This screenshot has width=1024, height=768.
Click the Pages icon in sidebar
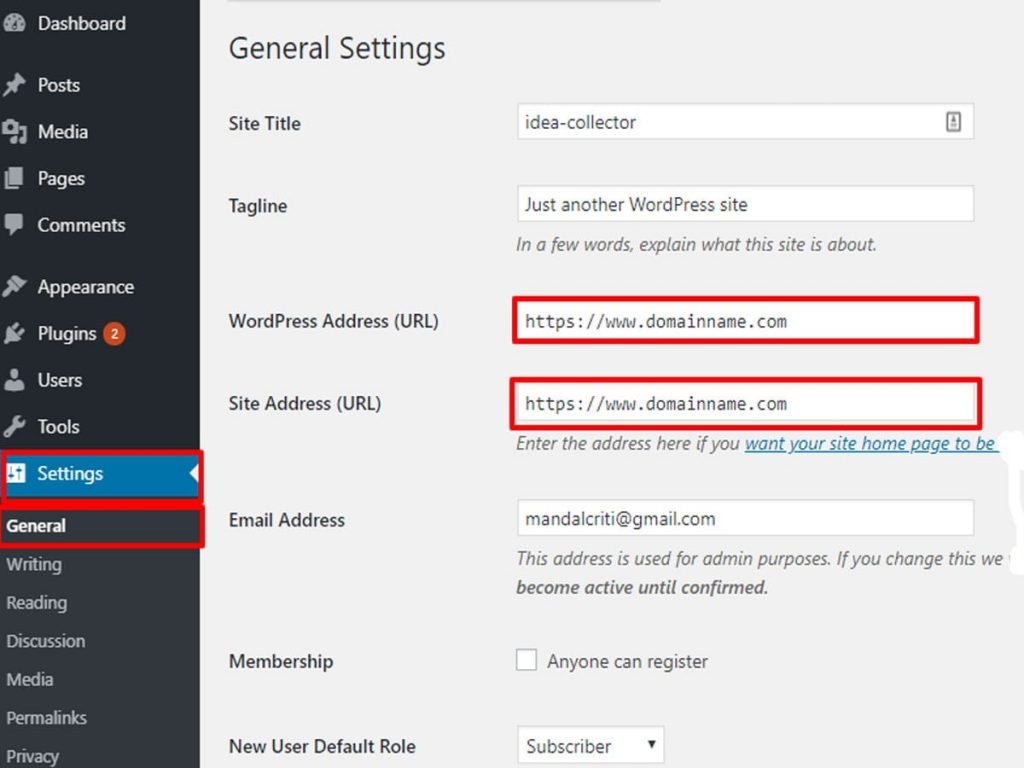pyautogui.click(x=18, y=178)
